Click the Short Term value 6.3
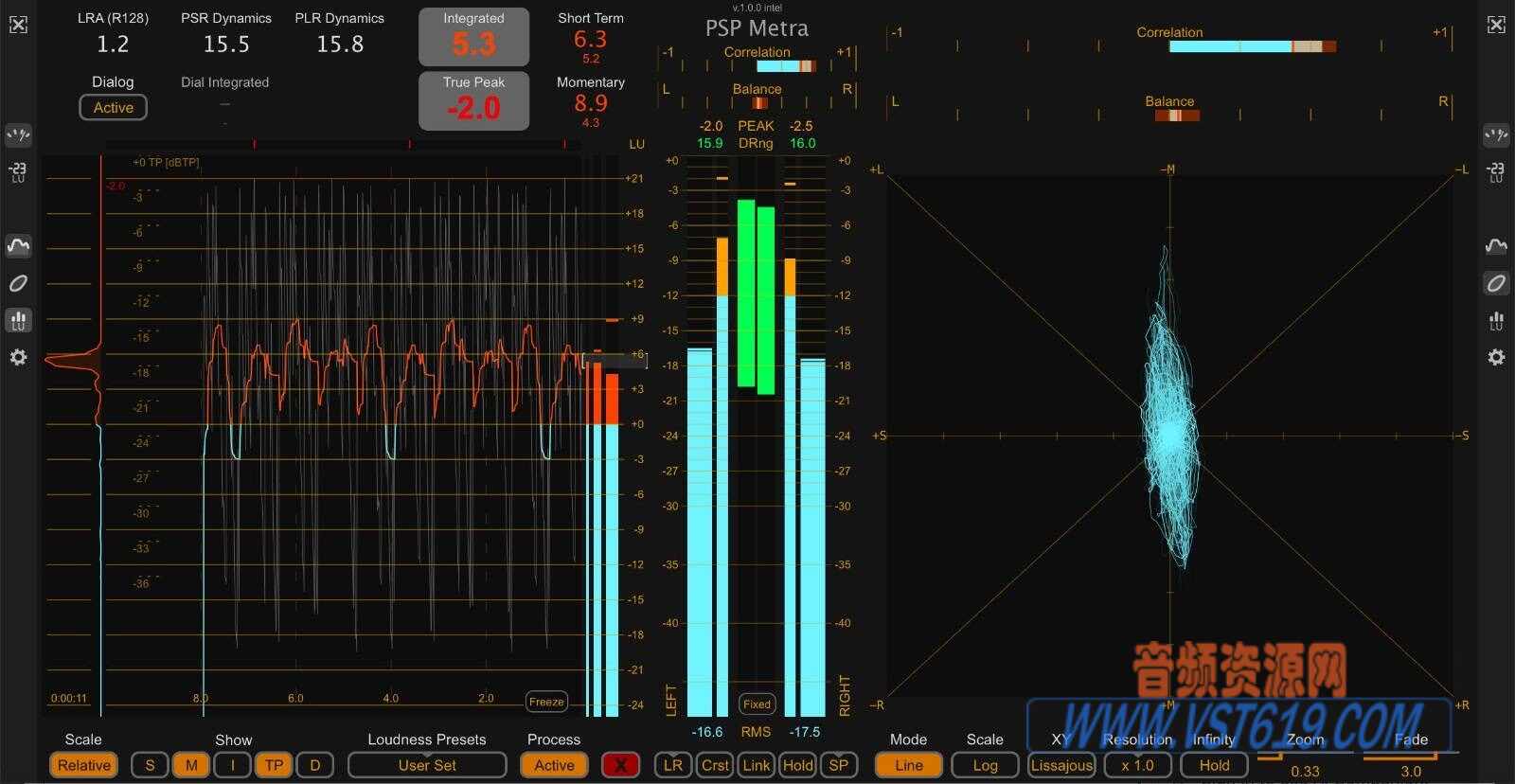 click(x=590, y=39)
